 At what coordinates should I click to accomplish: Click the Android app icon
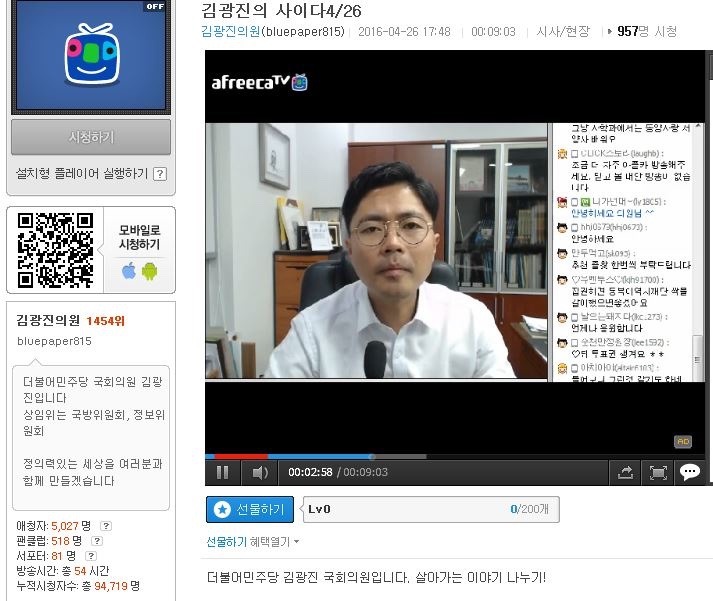tap(149, 270)
